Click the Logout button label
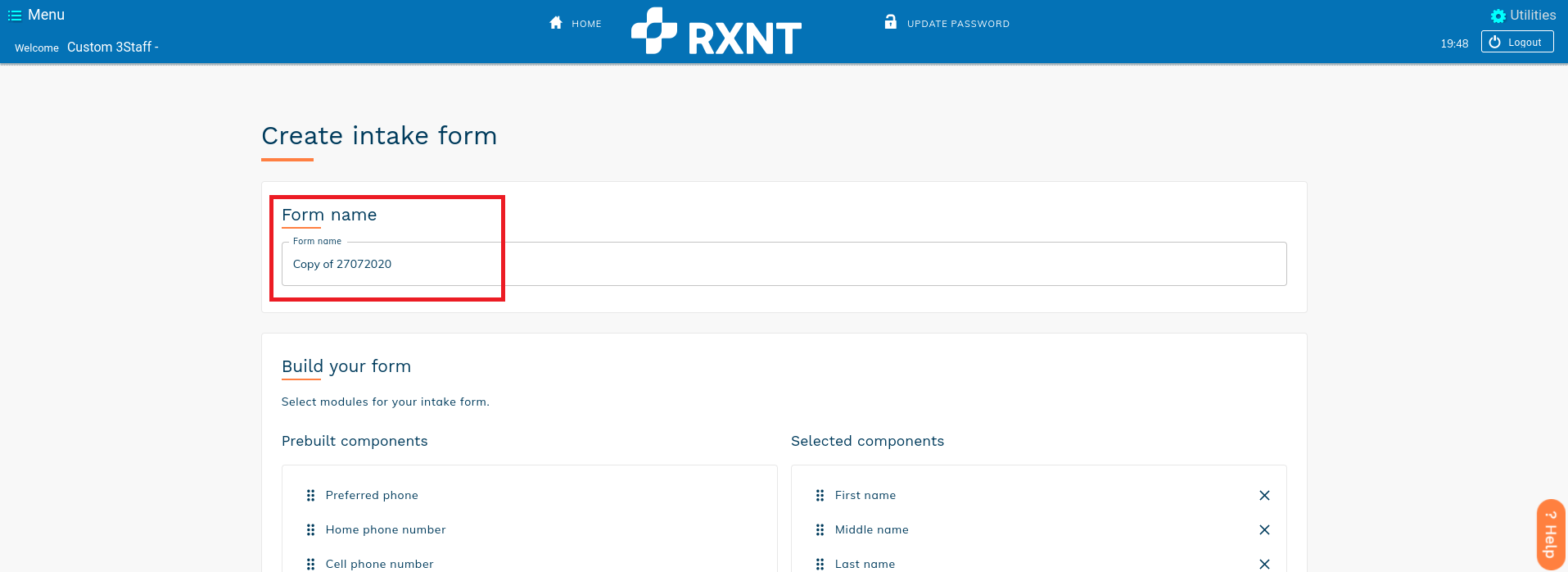This screenshot has height=572, width=1568. coord(1525,43)
